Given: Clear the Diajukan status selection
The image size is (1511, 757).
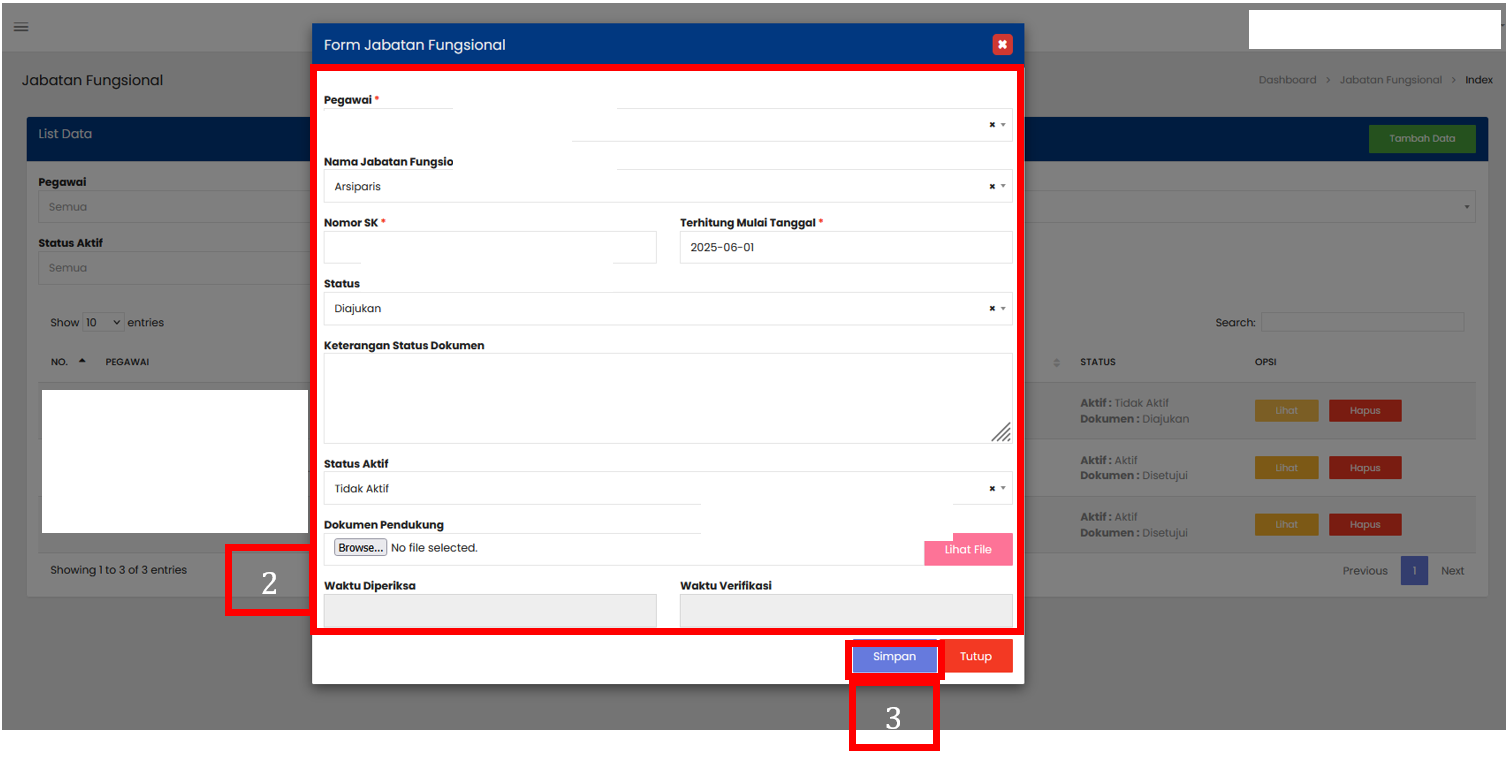Looking at the screenshot, I should 992,308.
